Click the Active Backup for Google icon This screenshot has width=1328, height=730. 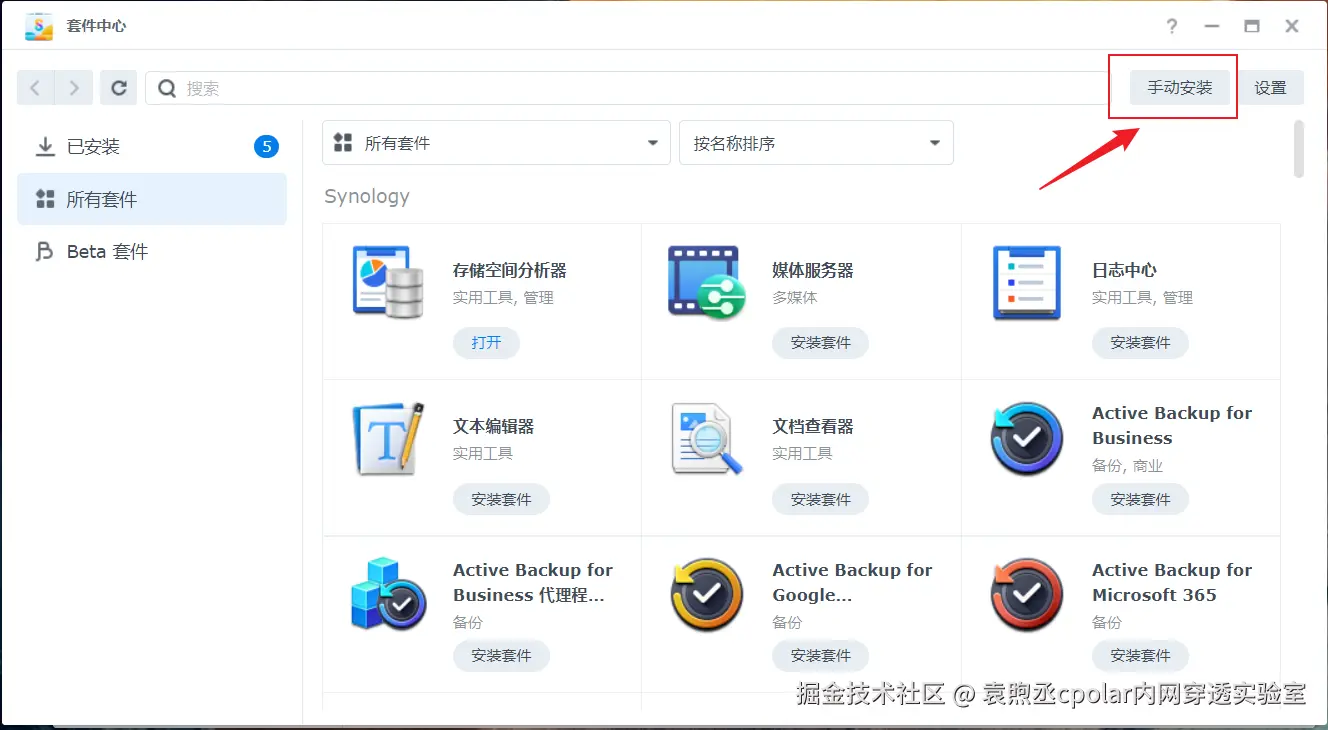point(707,595)
